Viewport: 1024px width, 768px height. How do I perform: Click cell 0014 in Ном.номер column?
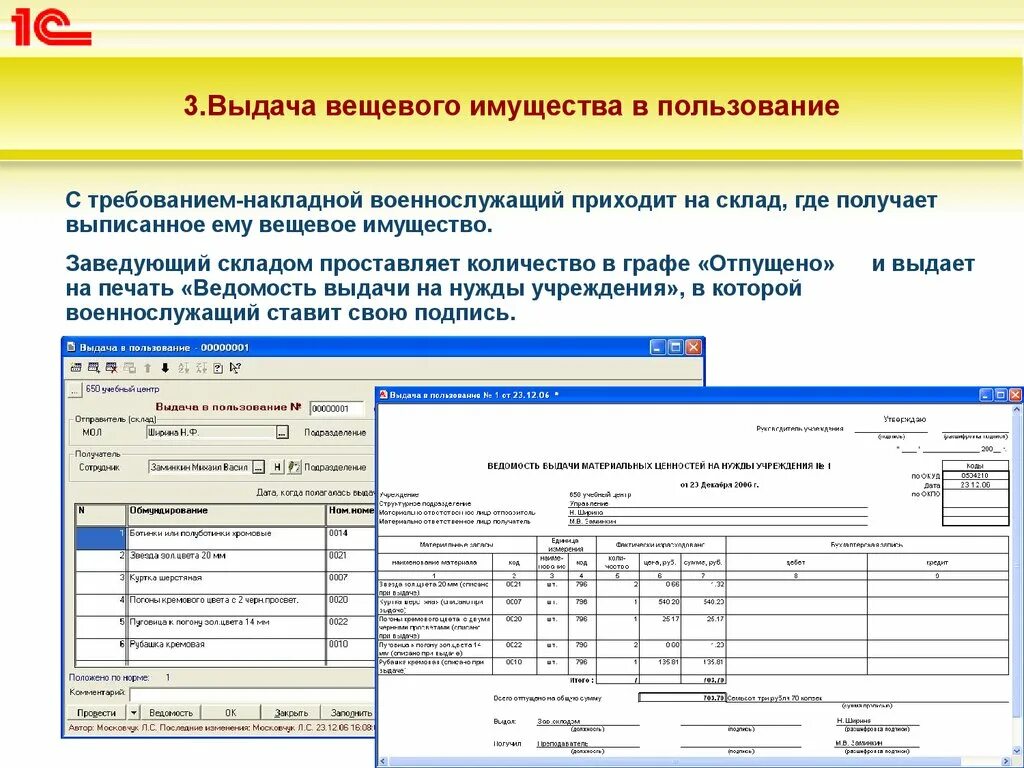coord(351,537)
